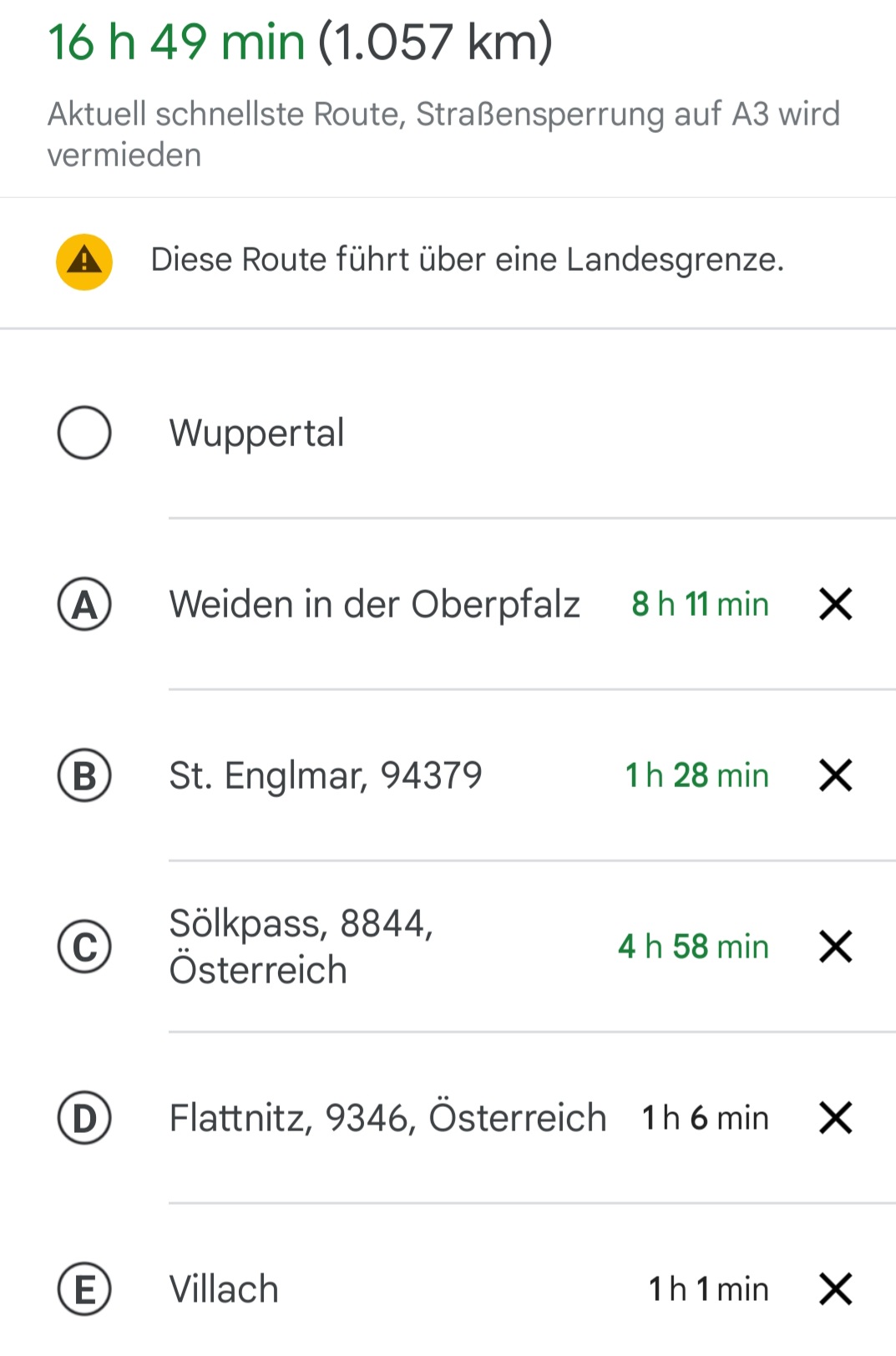Select the St. Englmar, 94379 stop
The height and width of the screenshot is (1356, 896).
(326, 775)
